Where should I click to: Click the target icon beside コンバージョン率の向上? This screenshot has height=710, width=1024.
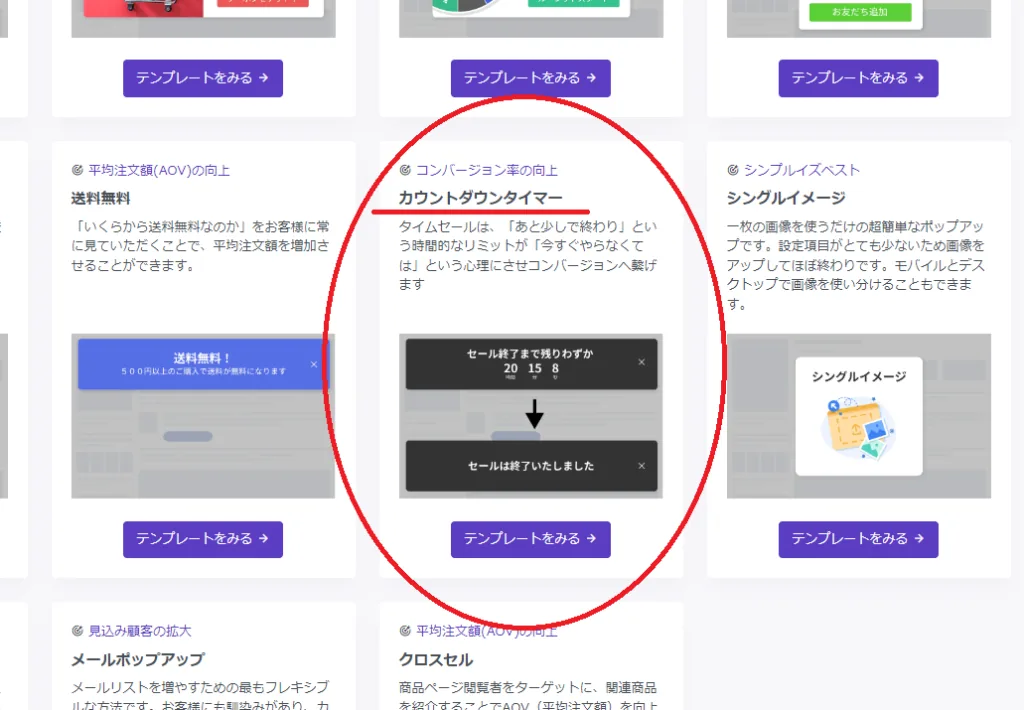pos(405,170)
